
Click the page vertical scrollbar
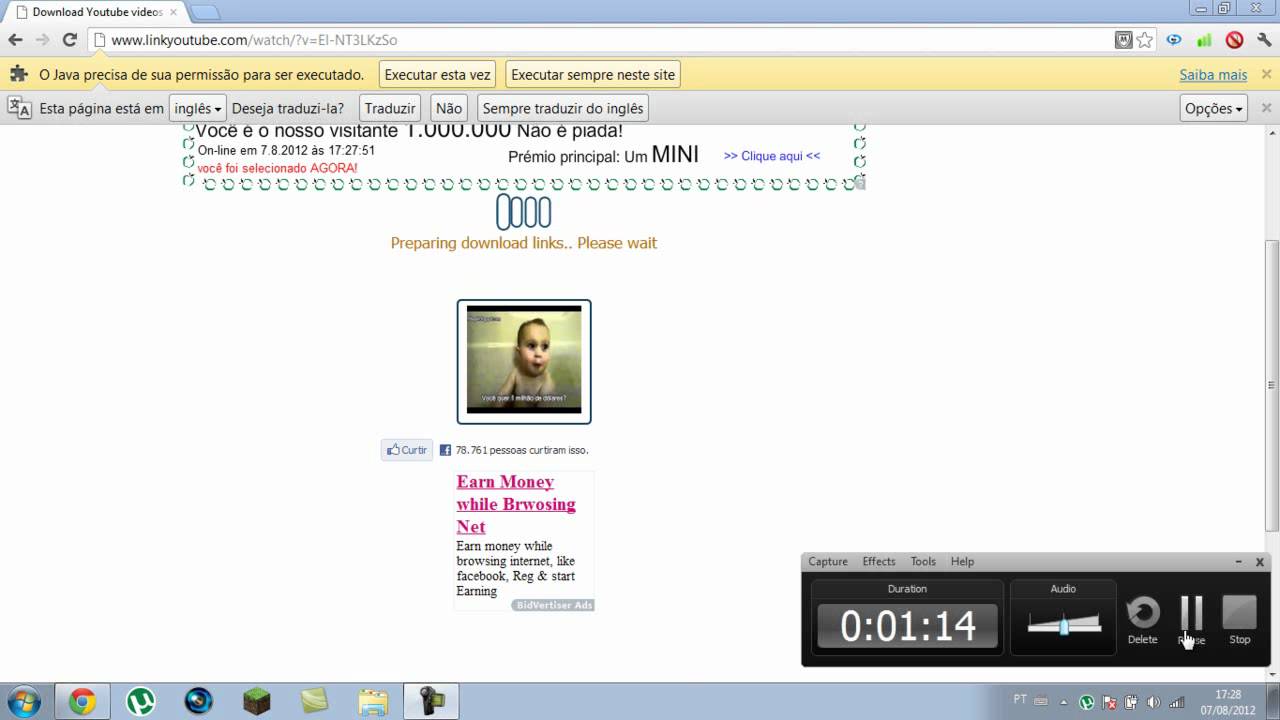pyautogui.click(x=1272, y=385)
